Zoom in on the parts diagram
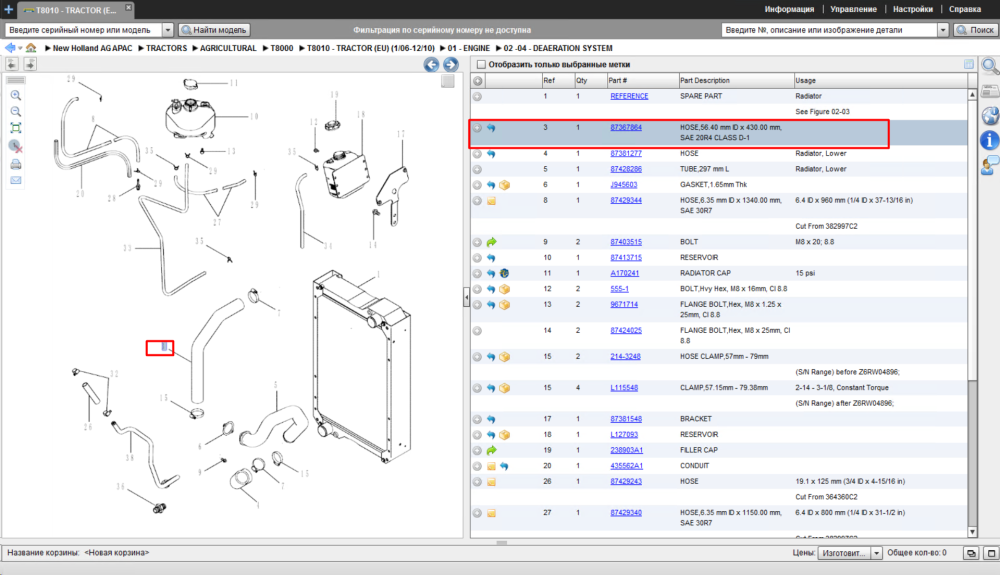 coord(16,96)
